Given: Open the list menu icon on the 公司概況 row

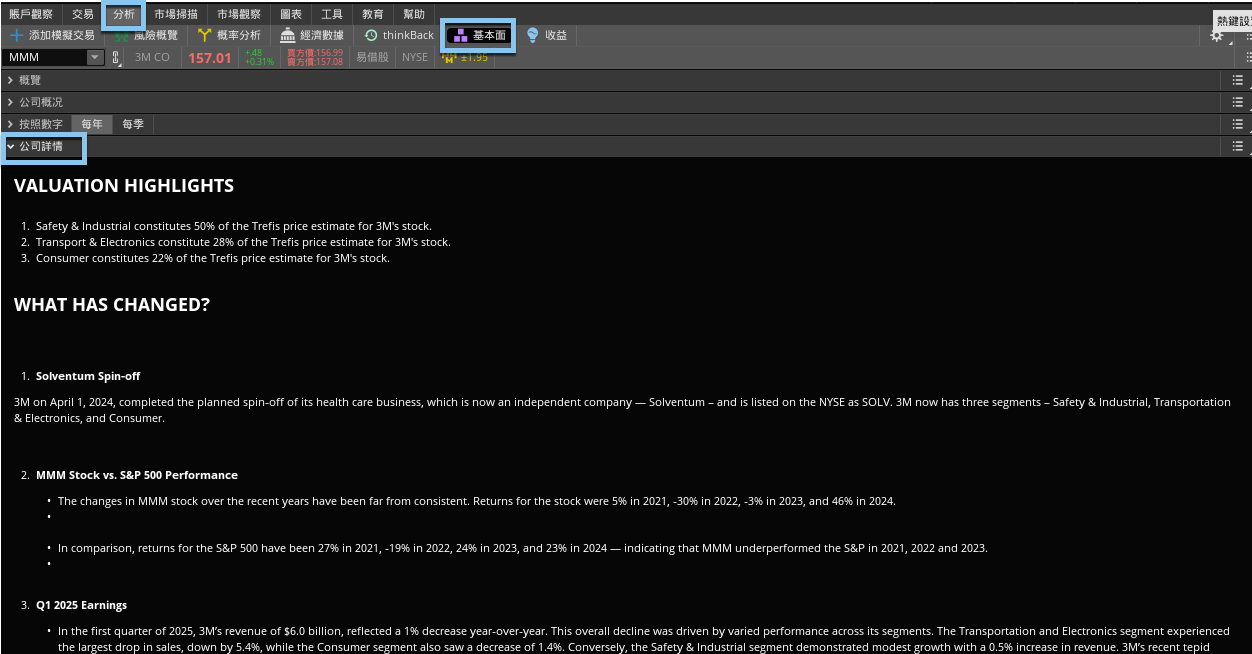Looking at the screenshot, I should [x=1238, y=102].
